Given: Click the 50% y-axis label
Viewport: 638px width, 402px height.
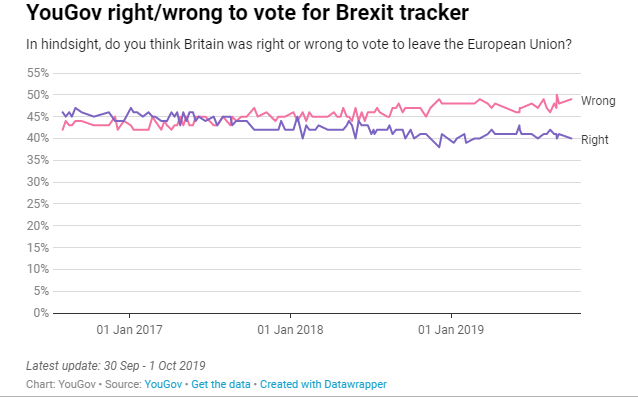Looking at the screenshot, I should (x=36, y=96).
